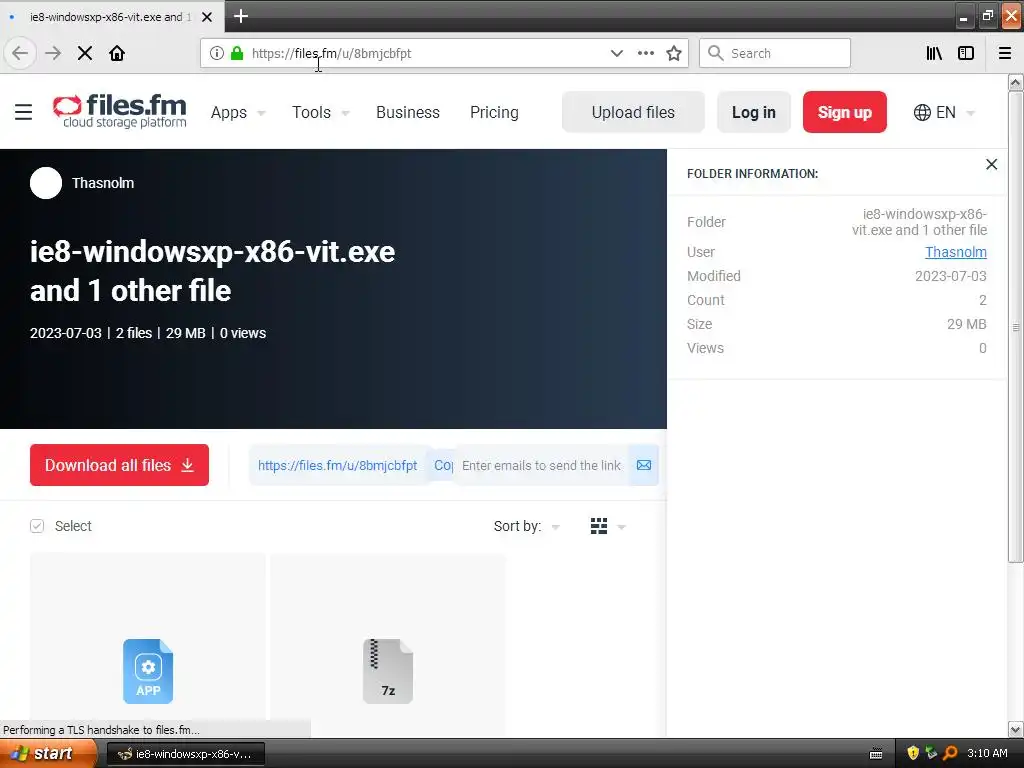Open the Windows Start menu
The image size is (1024, 768).
coord(47,754)
